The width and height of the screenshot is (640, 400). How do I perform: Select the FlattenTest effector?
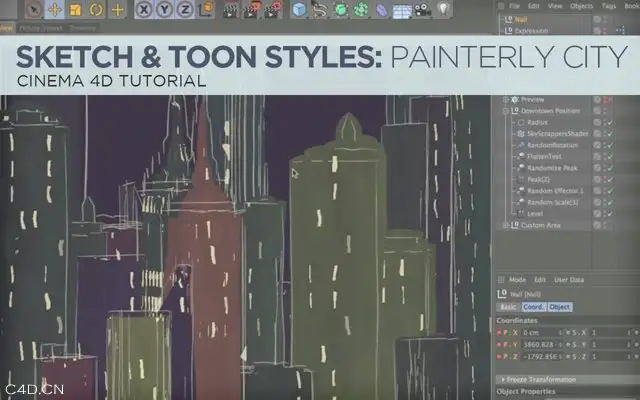544,157
